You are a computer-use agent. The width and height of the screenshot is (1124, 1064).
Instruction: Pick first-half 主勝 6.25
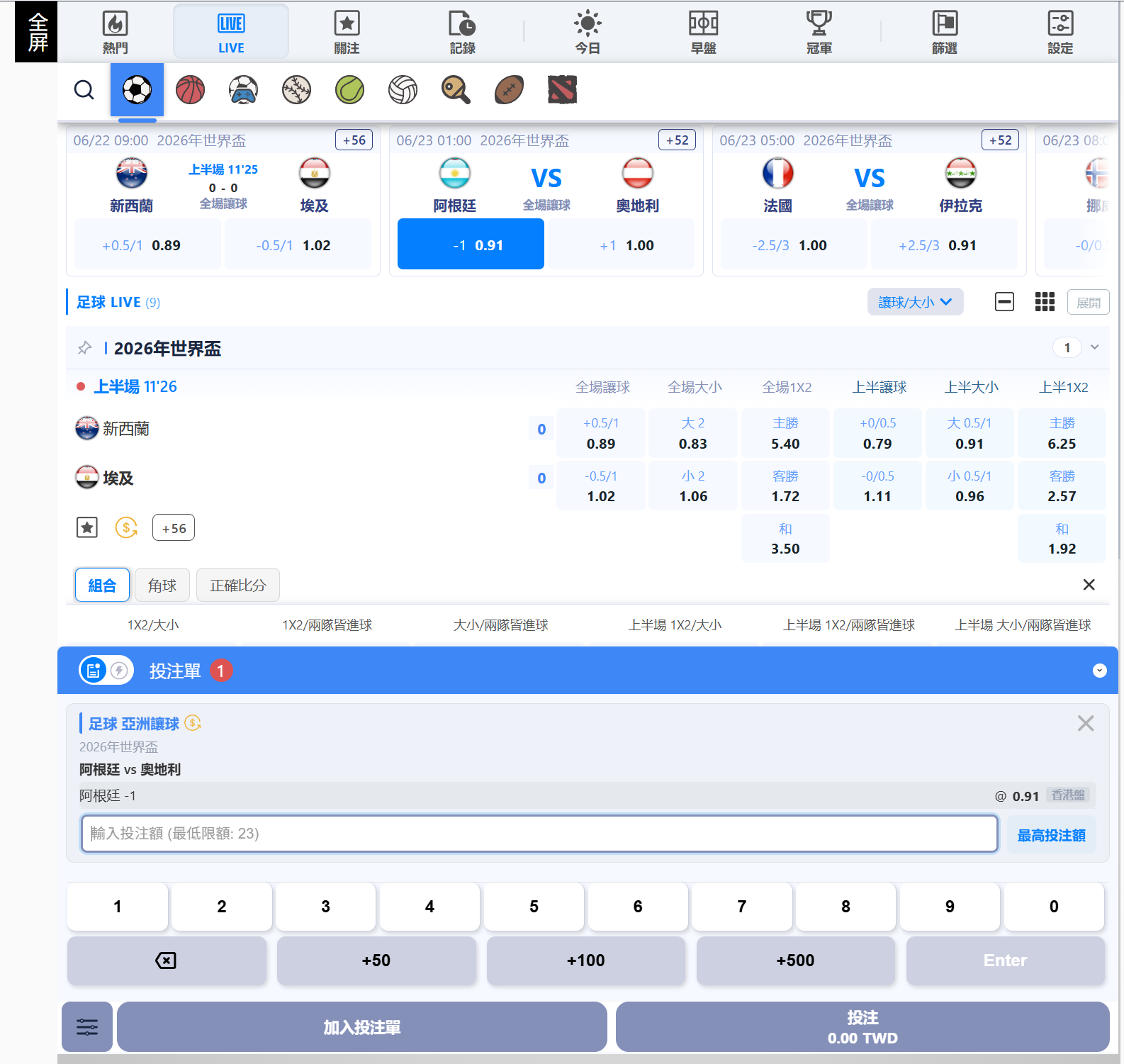click(x=1062, y=433)
